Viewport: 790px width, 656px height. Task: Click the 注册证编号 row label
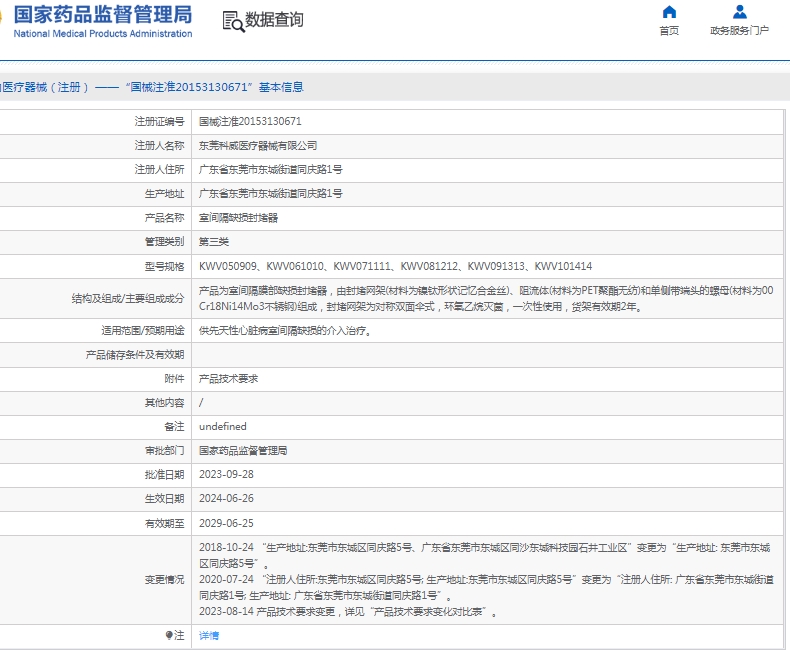(159, 121)
